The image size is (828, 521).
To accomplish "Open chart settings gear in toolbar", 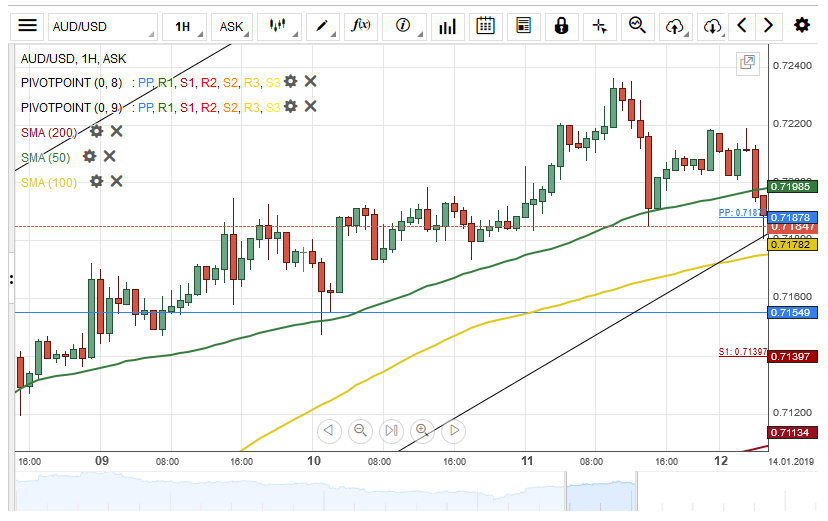I will 801,26.
